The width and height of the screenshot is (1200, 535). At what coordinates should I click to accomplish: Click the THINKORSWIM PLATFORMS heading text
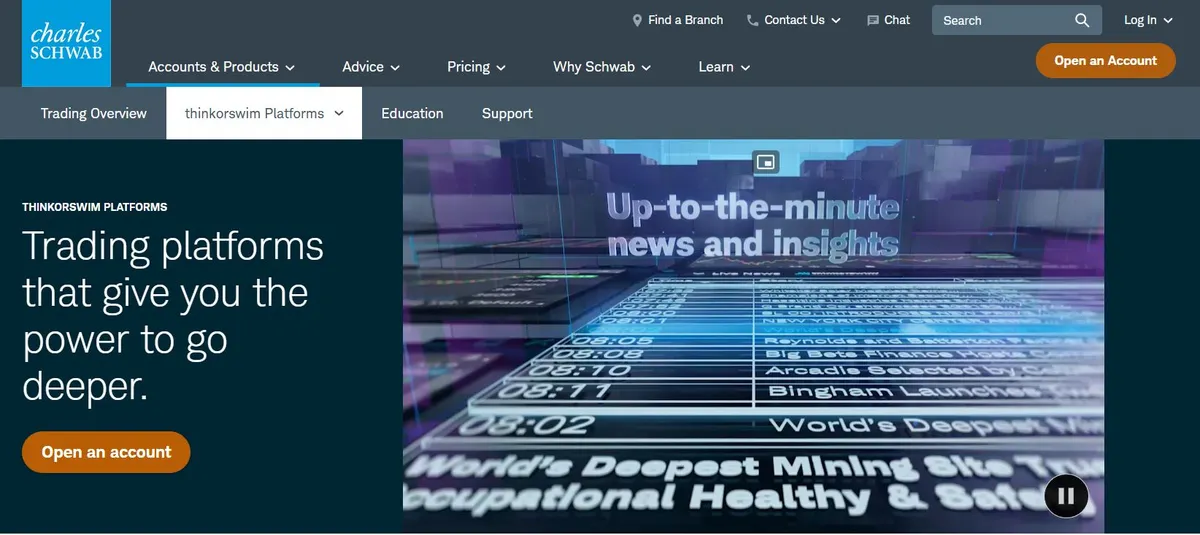pos(95,207)
